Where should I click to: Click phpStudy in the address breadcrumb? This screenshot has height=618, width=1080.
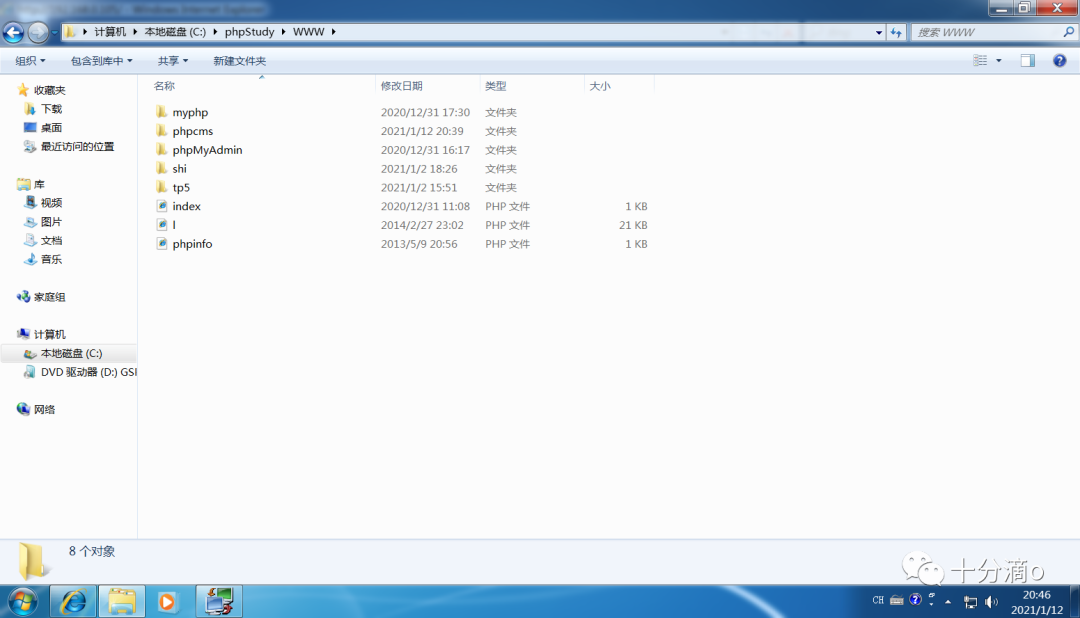point(249,32)
